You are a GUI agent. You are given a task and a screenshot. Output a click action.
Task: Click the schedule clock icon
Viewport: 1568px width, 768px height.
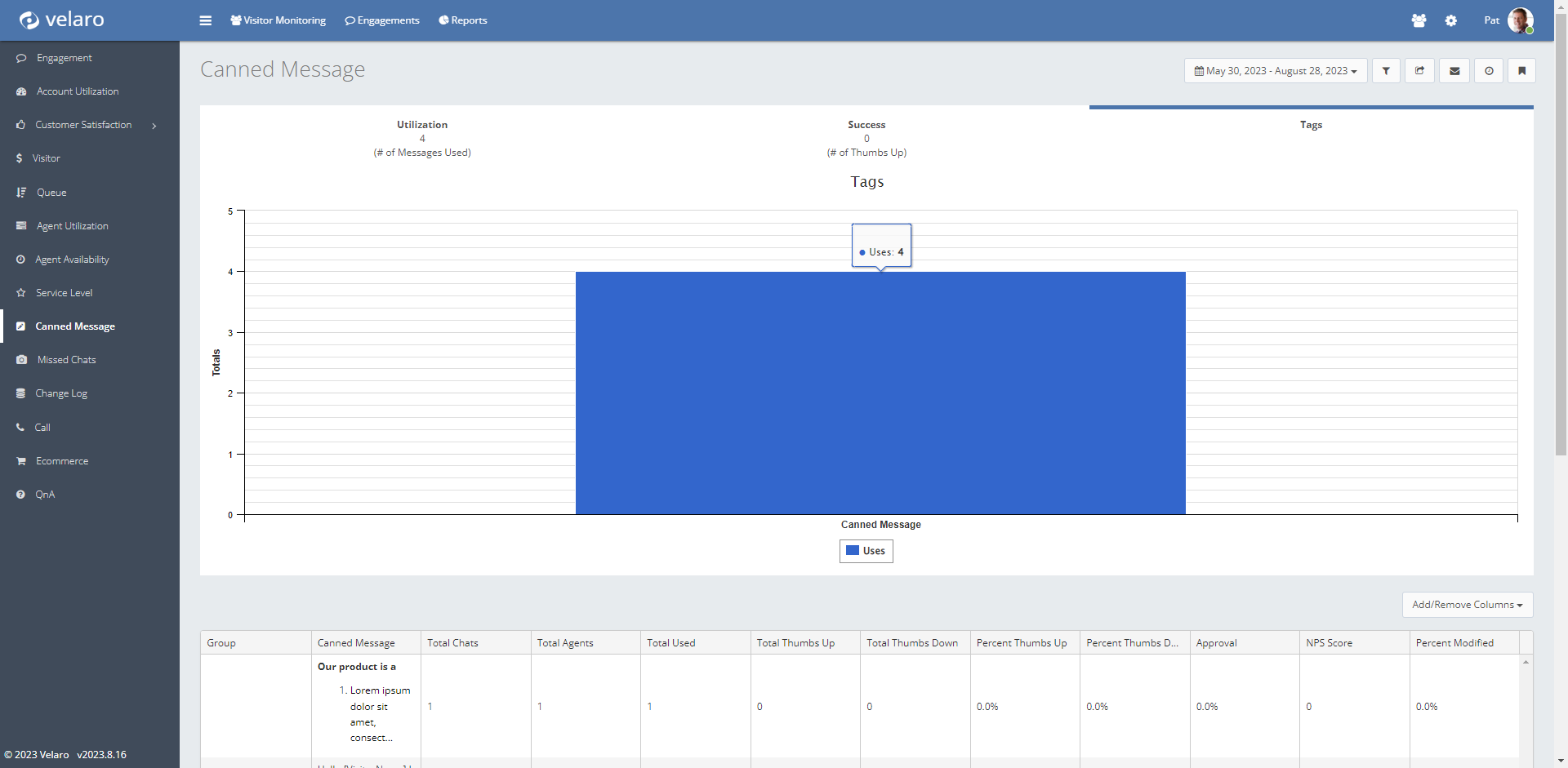[x=1489, y=71]
